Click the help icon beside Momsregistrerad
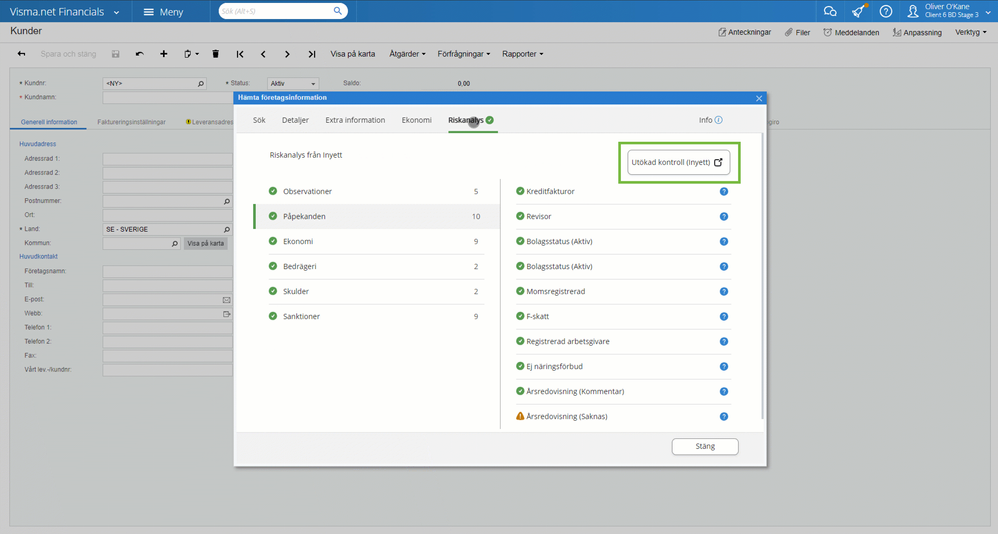Image resolution: width=998 pixels, height=534 pixels. [x=724, y=291]
